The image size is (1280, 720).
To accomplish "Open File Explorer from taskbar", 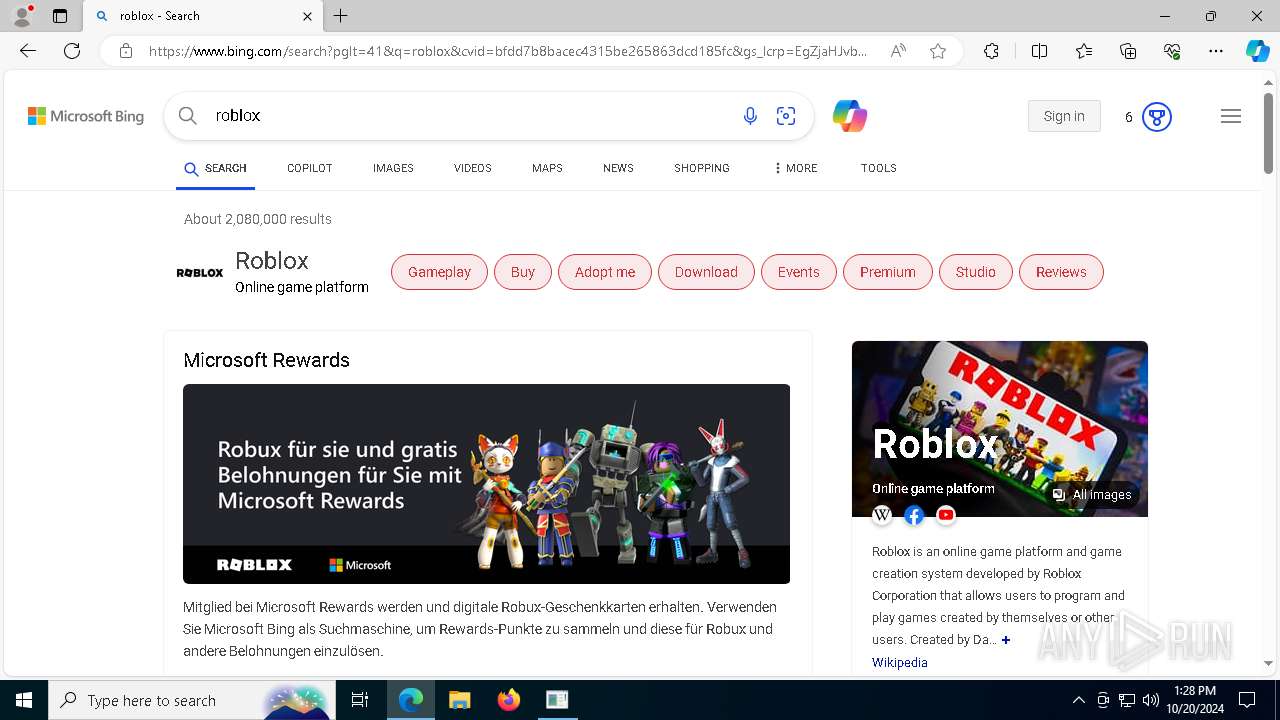I will tap(460, 700).
